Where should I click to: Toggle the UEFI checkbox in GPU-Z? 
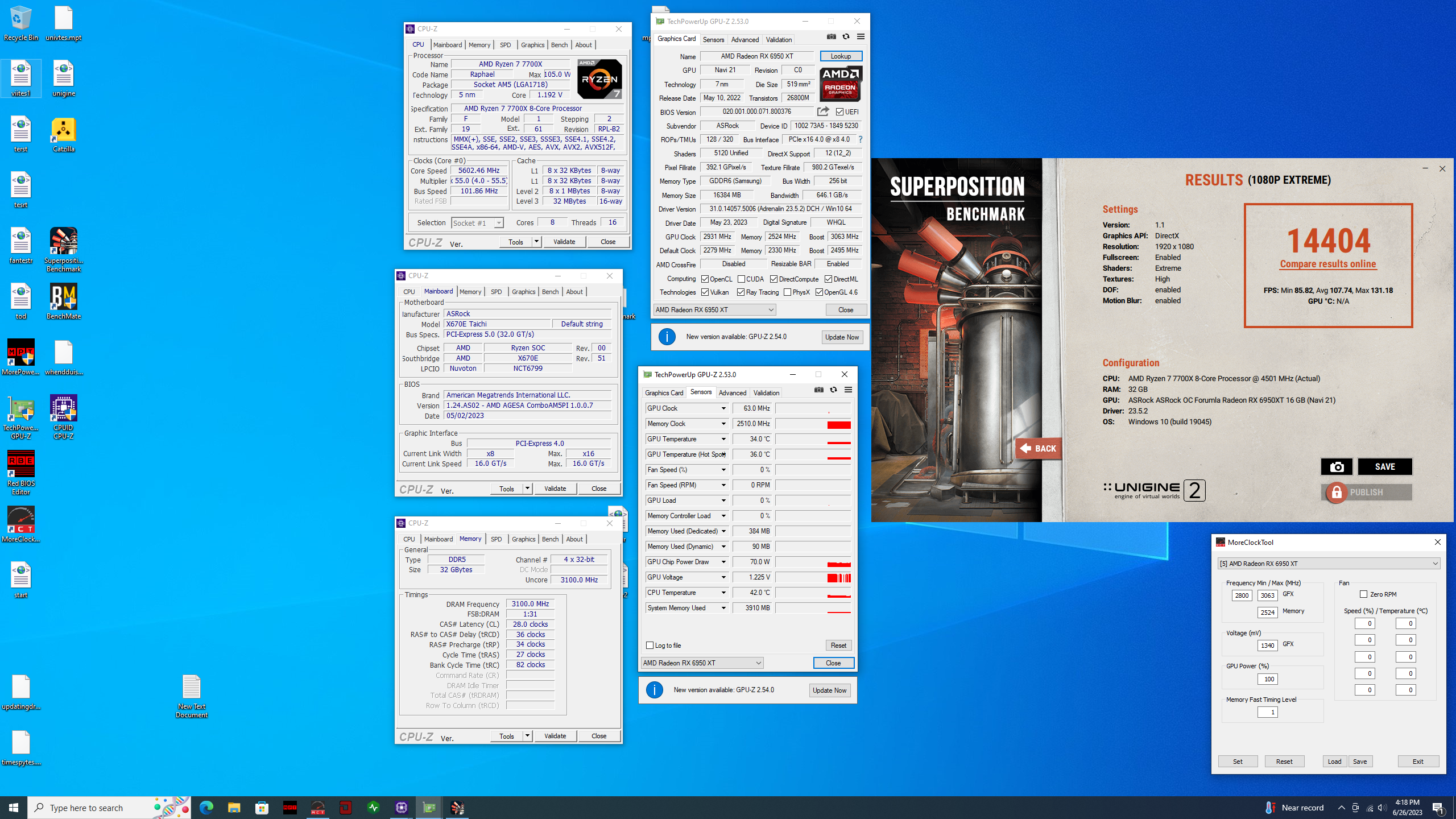[839, 112]
